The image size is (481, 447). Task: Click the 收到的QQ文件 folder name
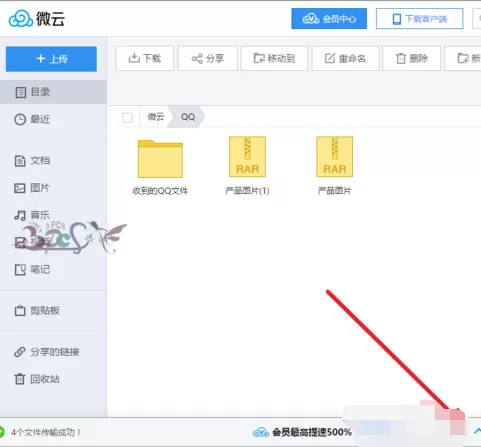coord(160,191)
